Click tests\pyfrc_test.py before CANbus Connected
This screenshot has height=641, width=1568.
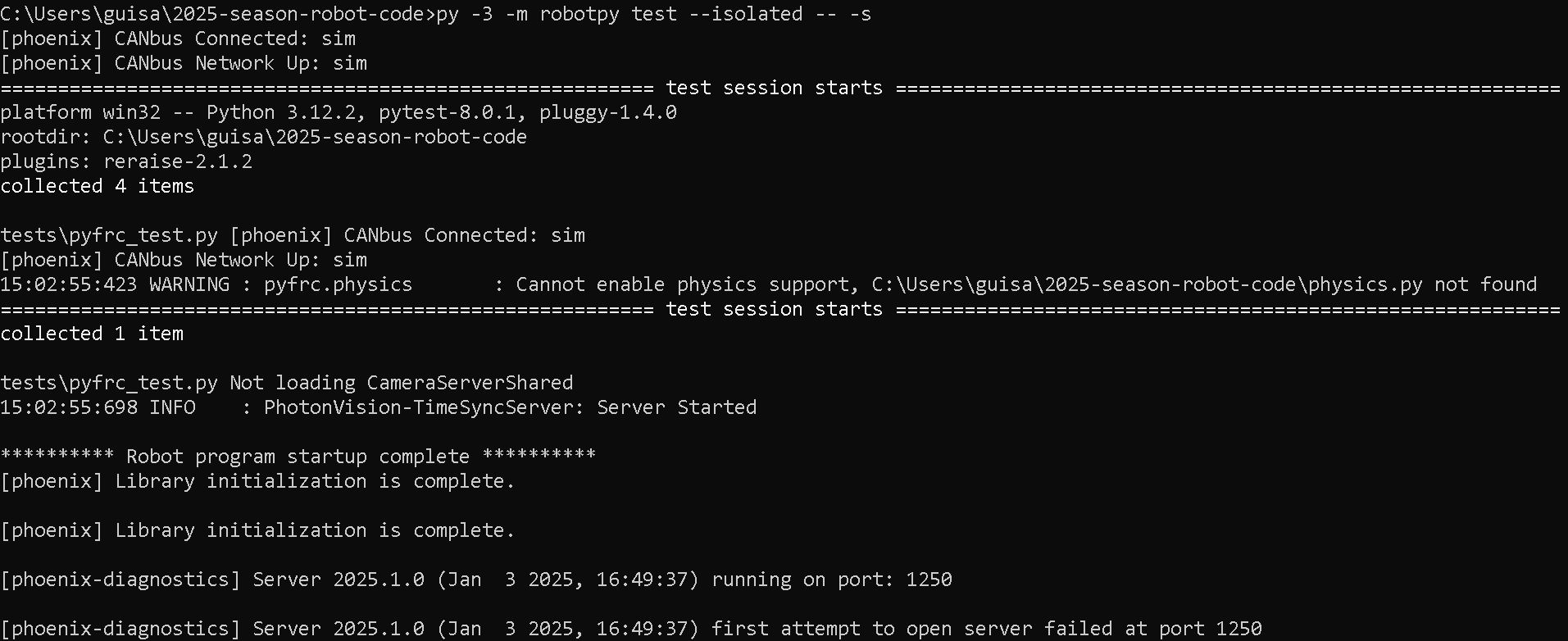tap(109, 235)
